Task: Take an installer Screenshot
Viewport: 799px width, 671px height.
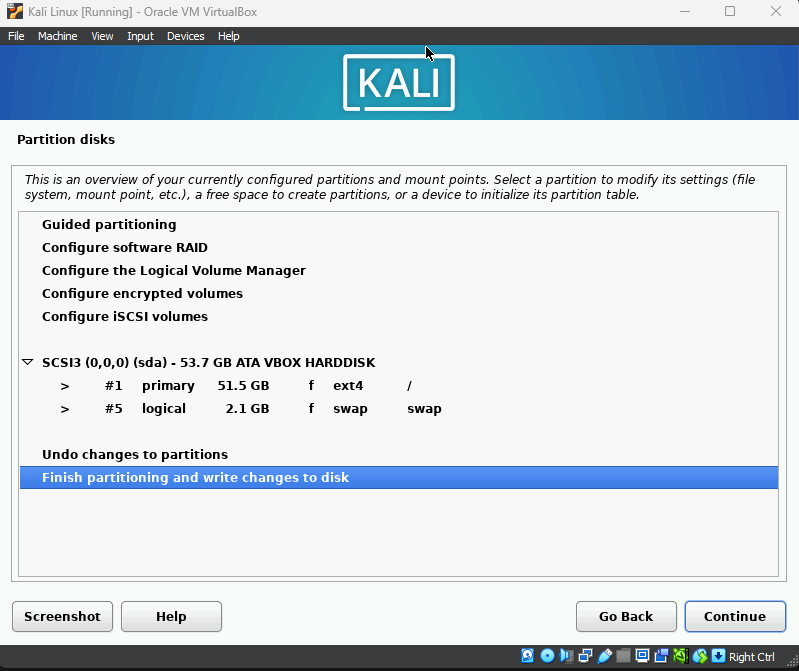Action: click(62, 617)
